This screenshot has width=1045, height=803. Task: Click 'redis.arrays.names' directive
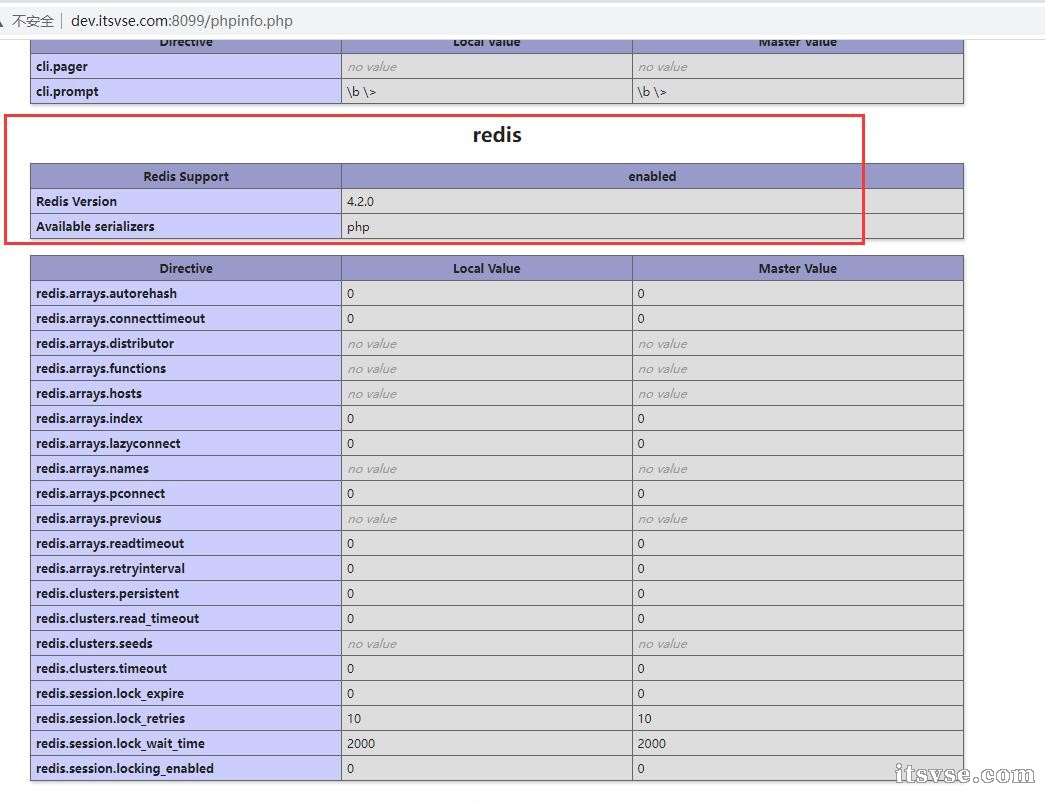click(x=186, y=468)
